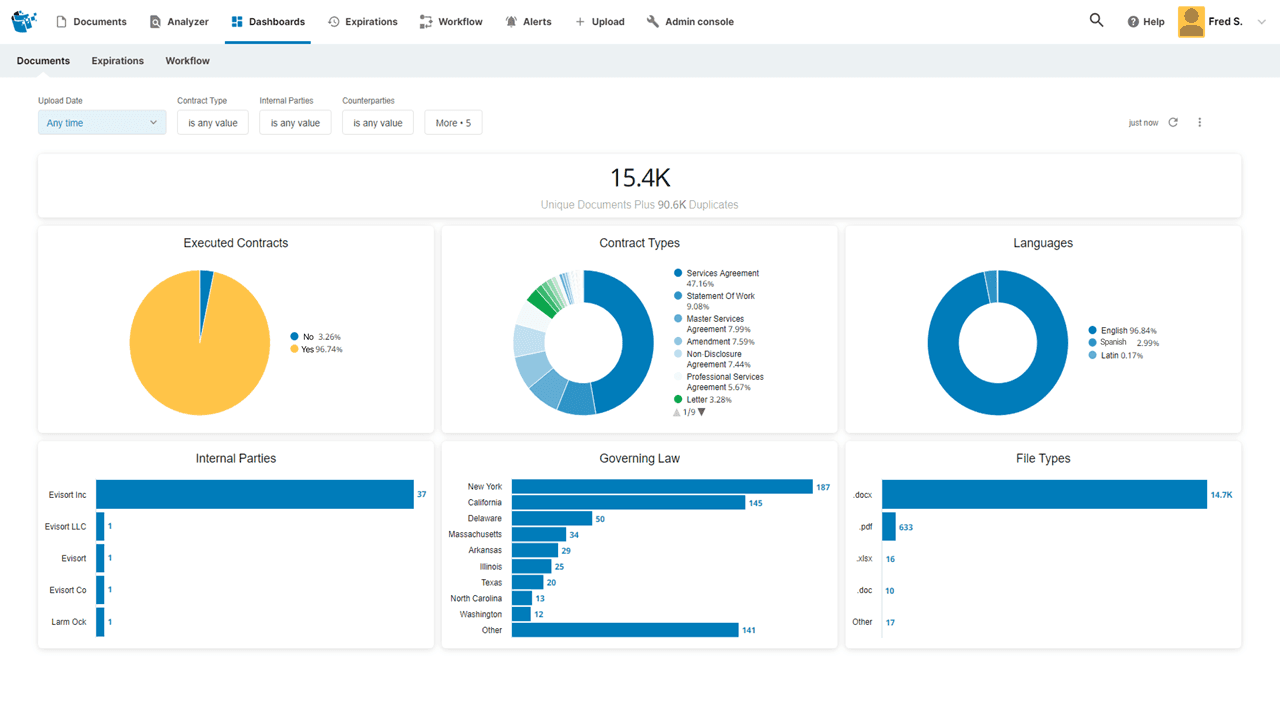Switch to the Expirations dashboard tab
This screenshot has width=1280, height=720.
click(117, 60)
